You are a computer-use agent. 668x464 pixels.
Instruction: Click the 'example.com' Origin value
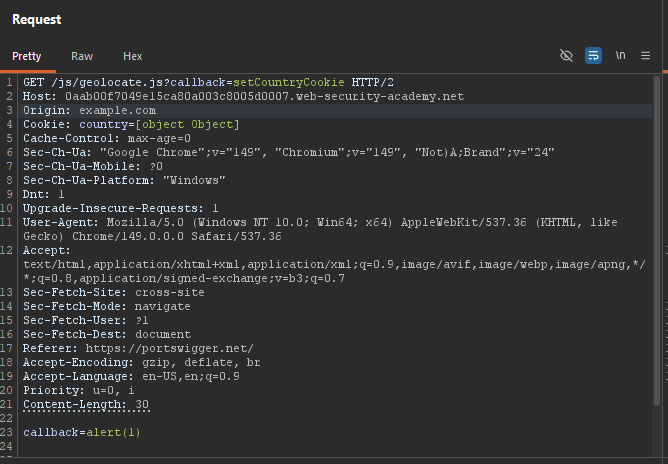(118, 110)
